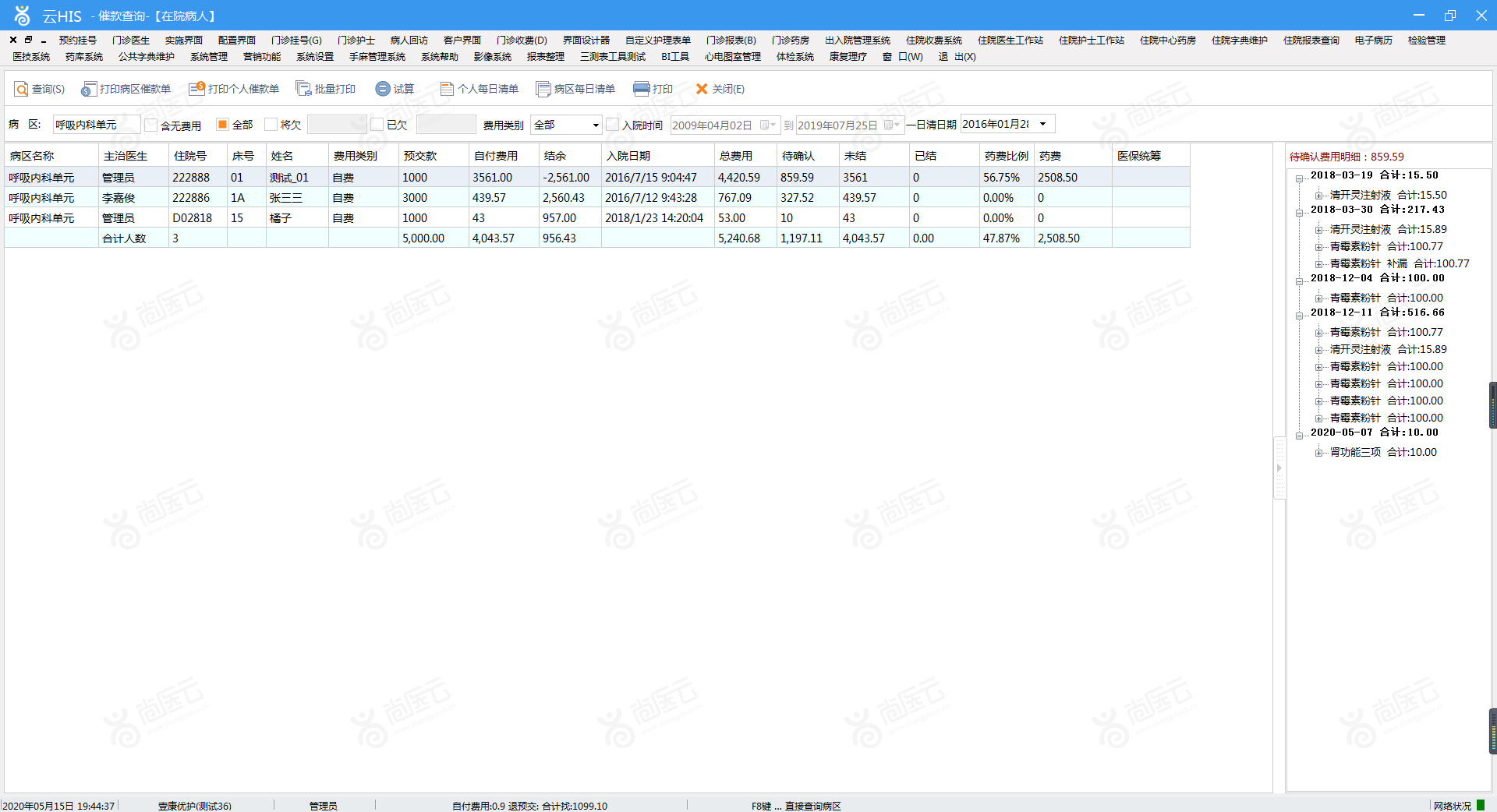This screenshot has width=1497, height=812.
Task: Open the 药库系统 menu
Action: 84,57
